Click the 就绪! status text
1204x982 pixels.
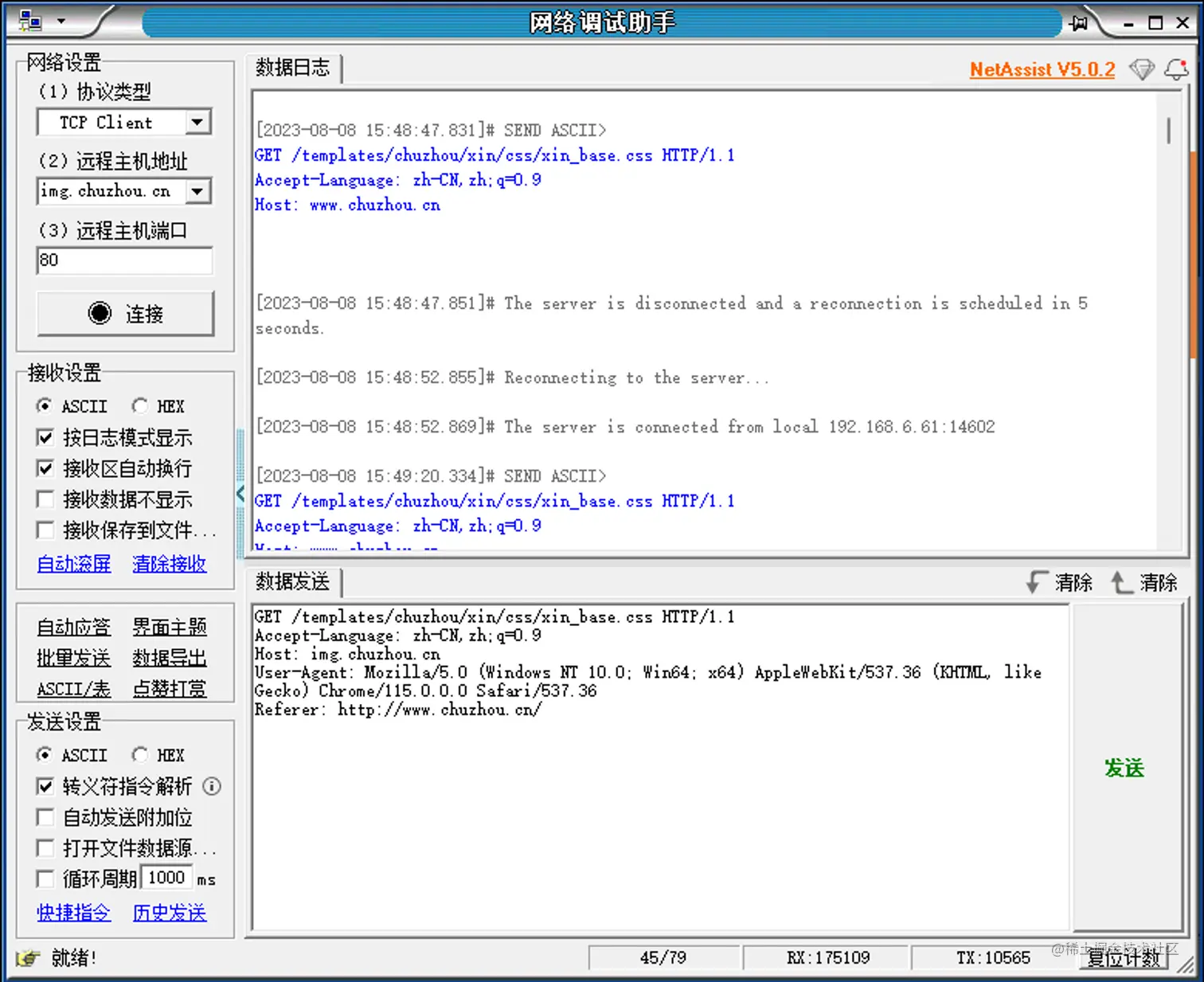[74, 958]
